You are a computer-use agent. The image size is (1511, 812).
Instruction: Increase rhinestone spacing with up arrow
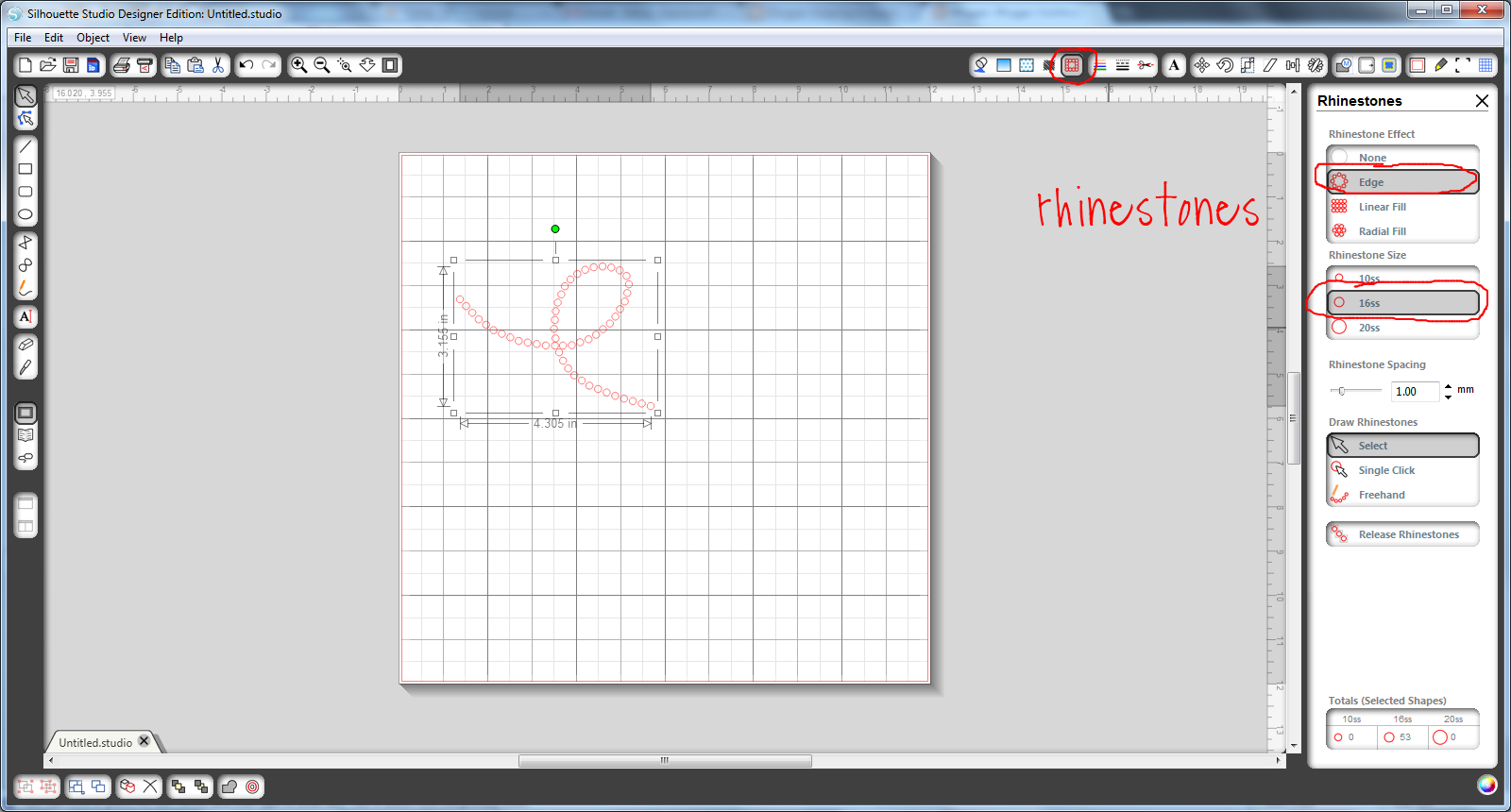coord(1448,385)
